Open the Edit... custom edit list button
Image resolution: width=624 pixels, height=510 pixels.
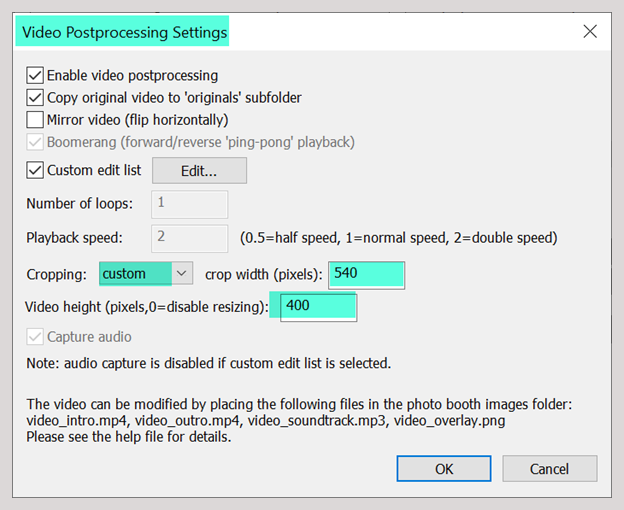tap(199, 171)
